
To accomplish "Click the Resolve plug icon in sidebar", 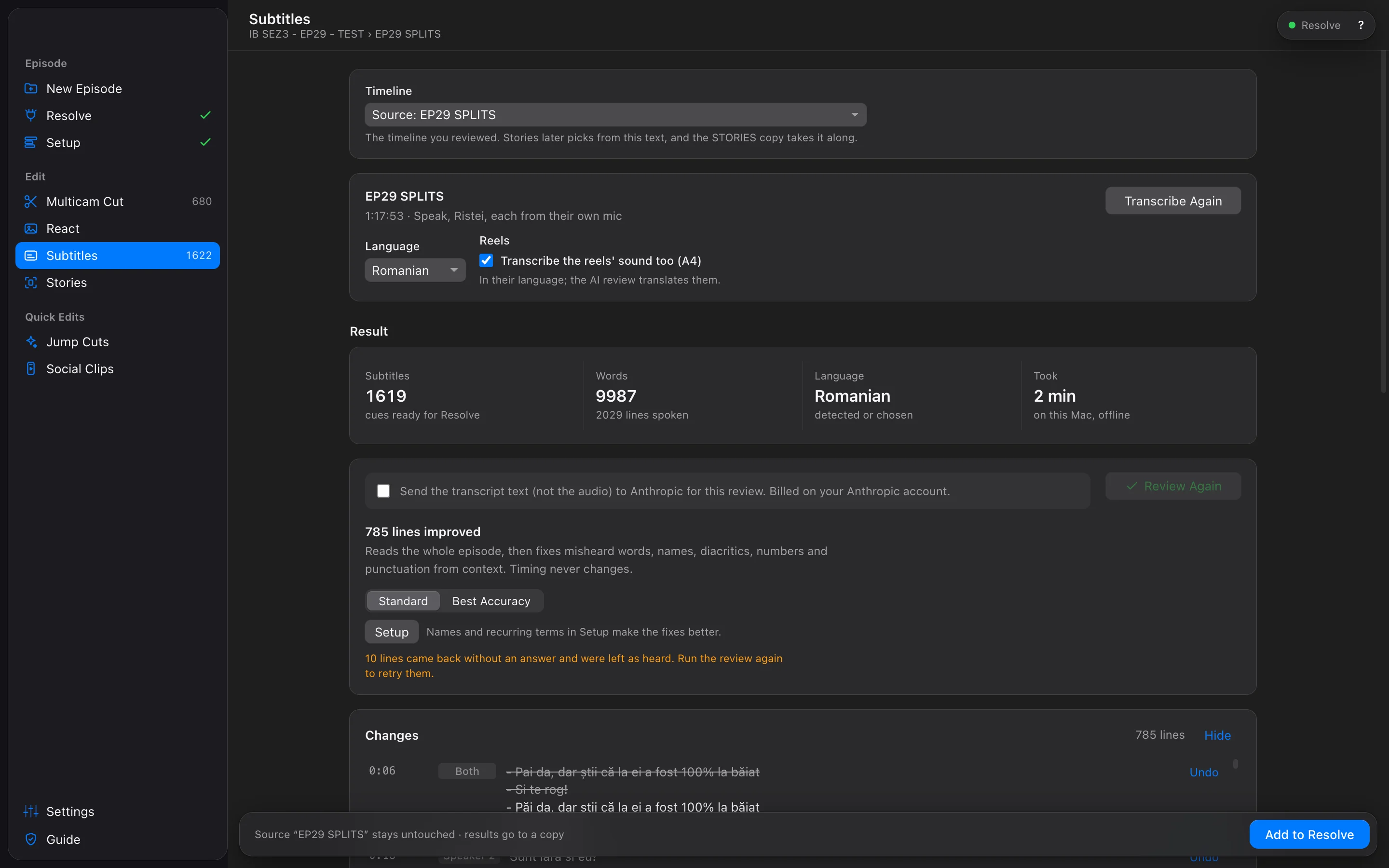I will (31, 115).
